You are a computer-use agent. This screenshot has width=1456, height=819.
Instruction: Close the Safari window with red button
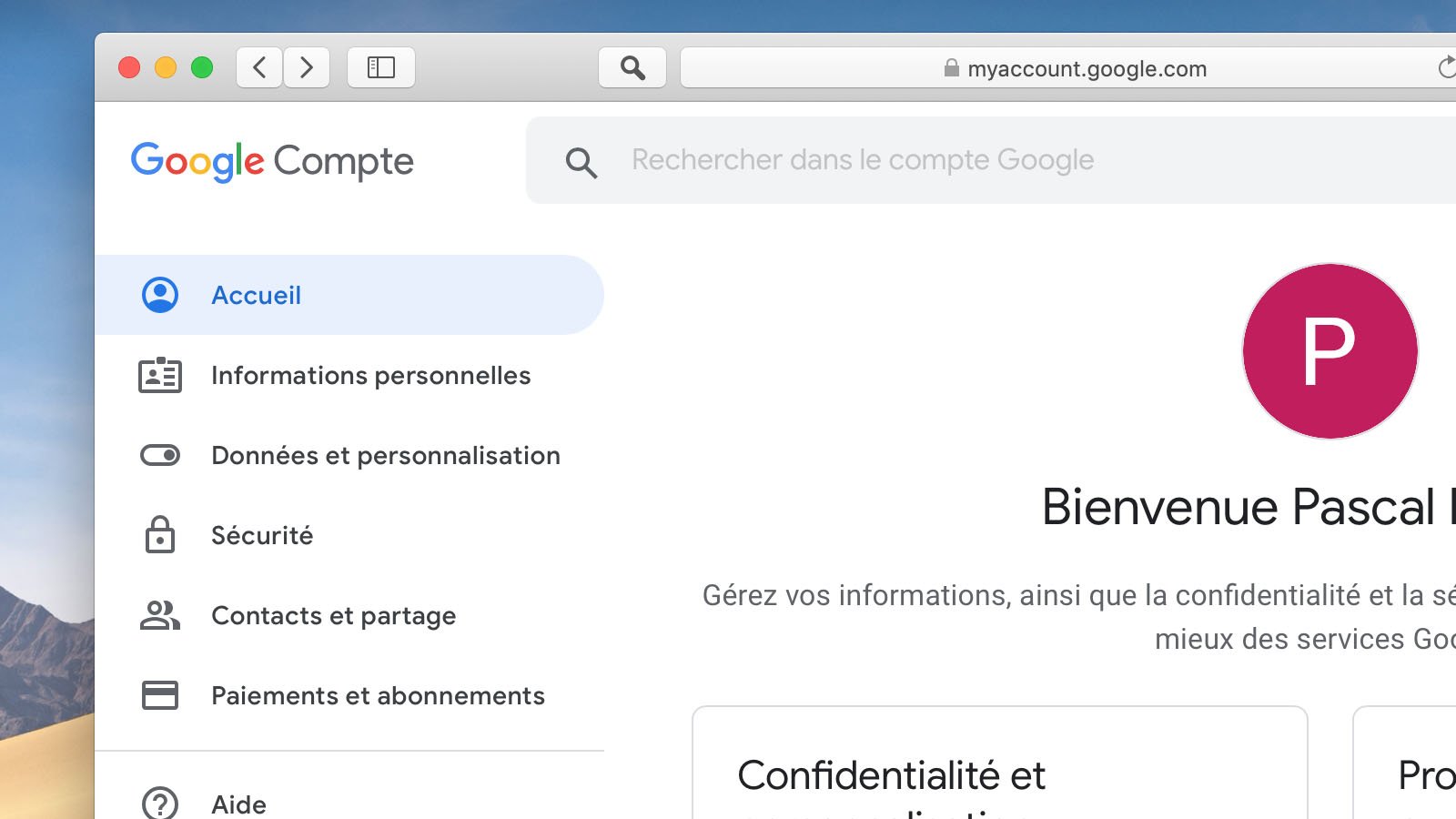(129, 67)
